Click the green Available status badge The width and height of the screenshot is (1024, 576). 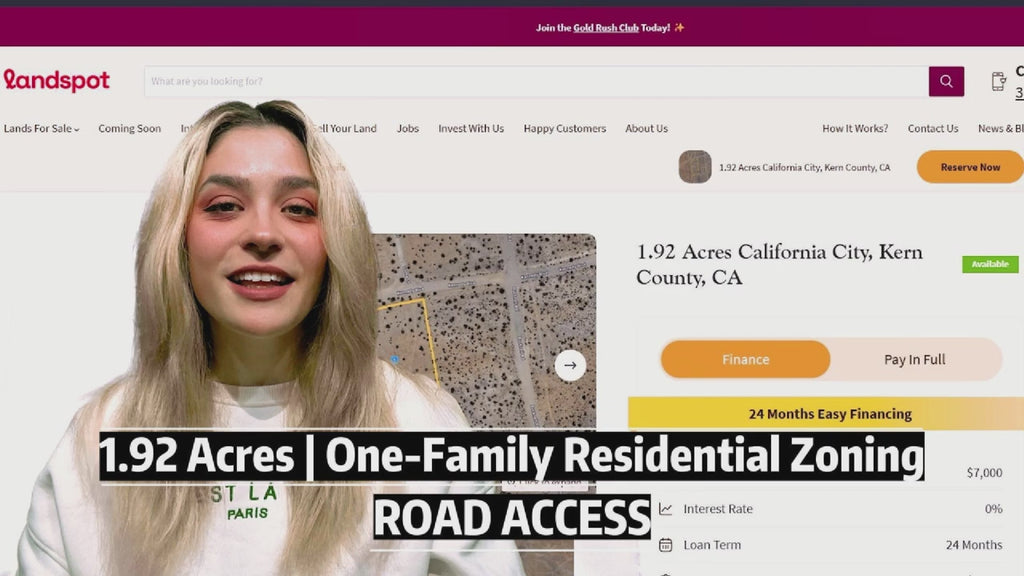click(989, 264)
